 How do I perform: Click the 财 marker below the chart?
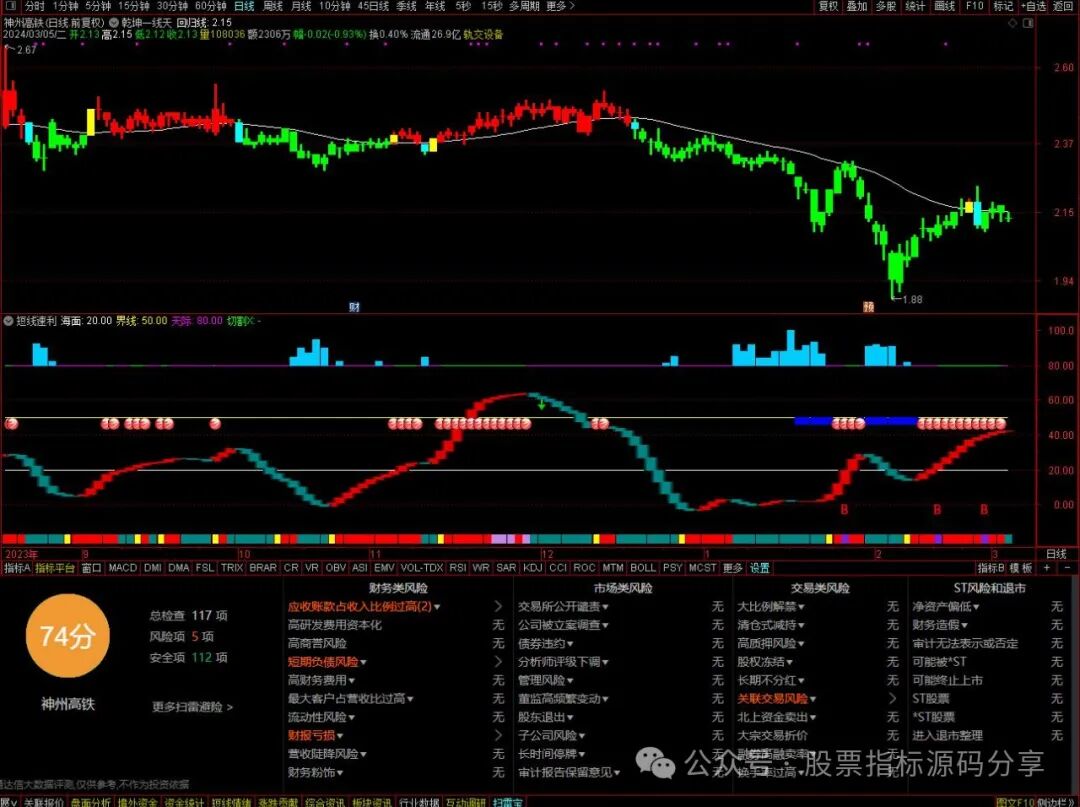[x=354, y=306]
